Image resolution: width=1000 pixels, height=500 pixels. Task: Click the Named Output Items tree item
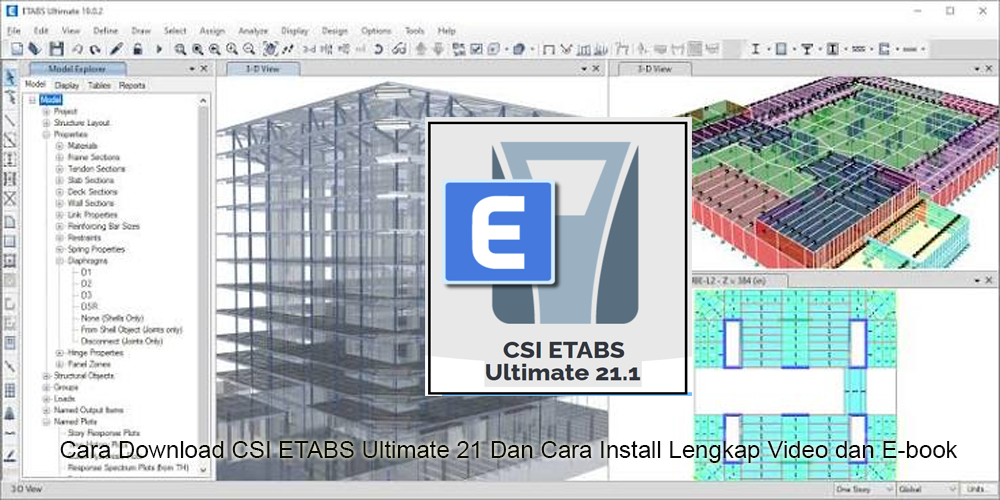point(89,410)
